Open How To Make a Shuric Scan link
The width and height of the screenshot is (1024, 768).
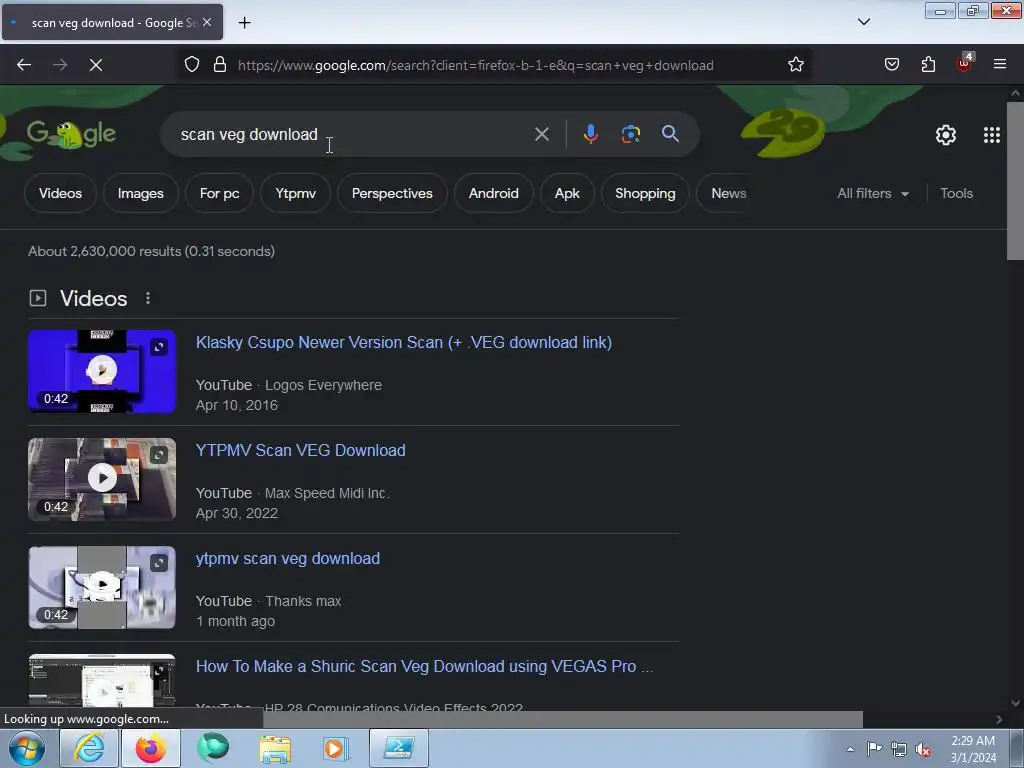[424, 666]
